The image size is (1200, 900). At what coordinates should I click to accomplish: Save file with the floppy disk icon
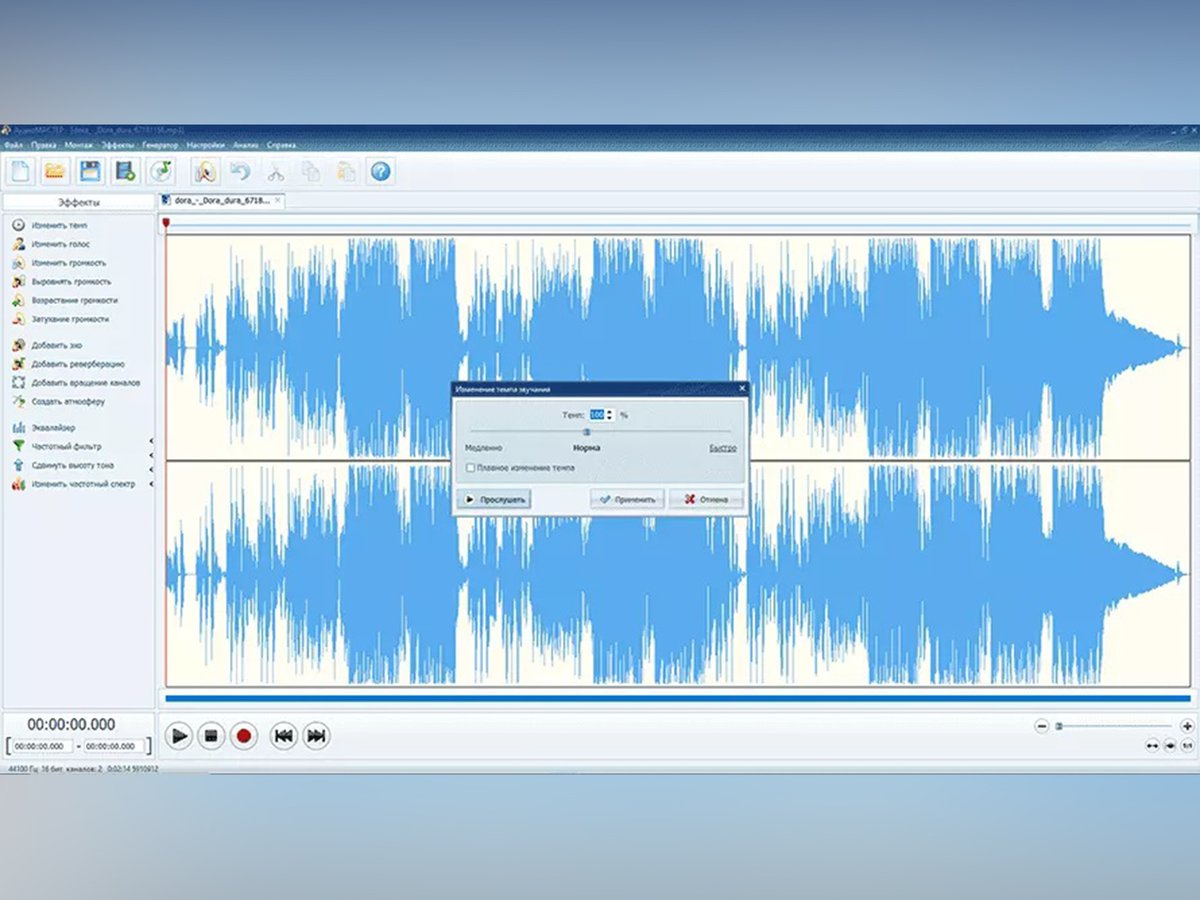coord(90,171)
